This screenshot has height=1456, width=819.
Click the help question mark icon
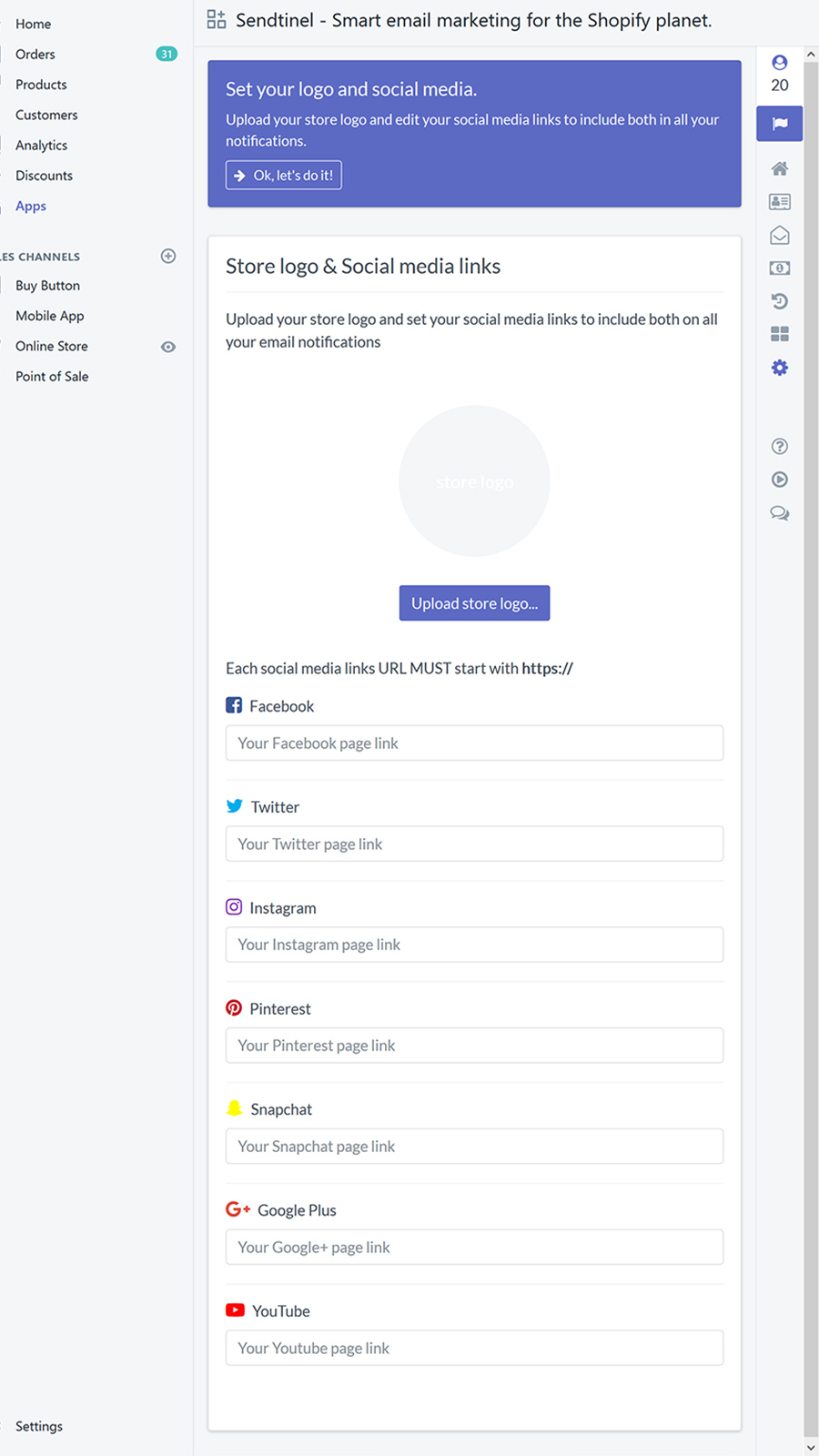tap(780, 446)
